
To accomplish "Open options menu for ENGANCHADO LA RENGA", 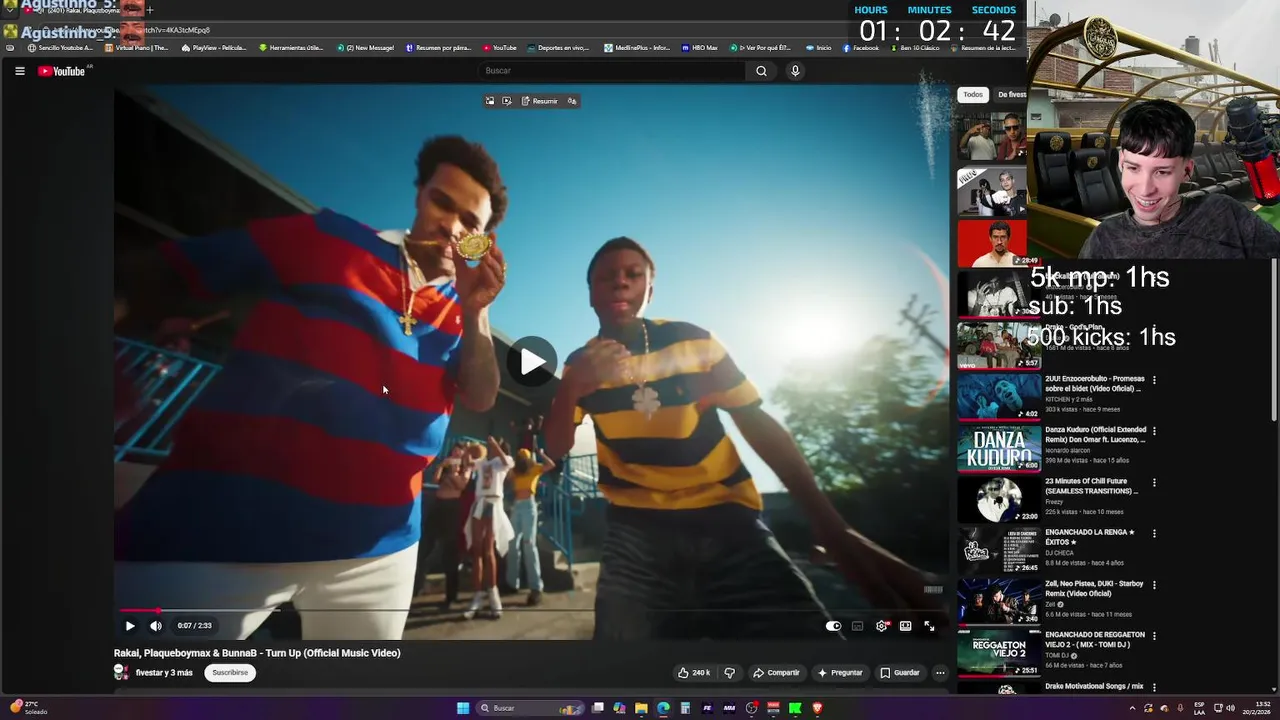I will 1154,533.
